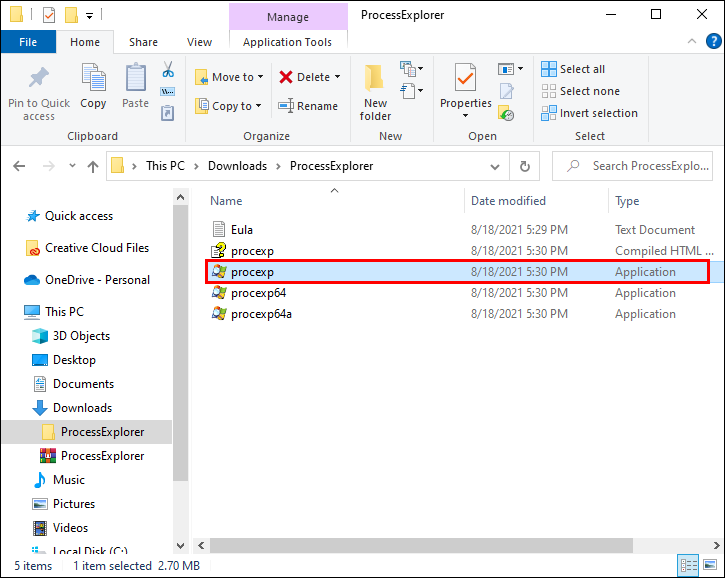
Task: Open New item dropdown
Action: pyautogui.click(x=412, y=69)
